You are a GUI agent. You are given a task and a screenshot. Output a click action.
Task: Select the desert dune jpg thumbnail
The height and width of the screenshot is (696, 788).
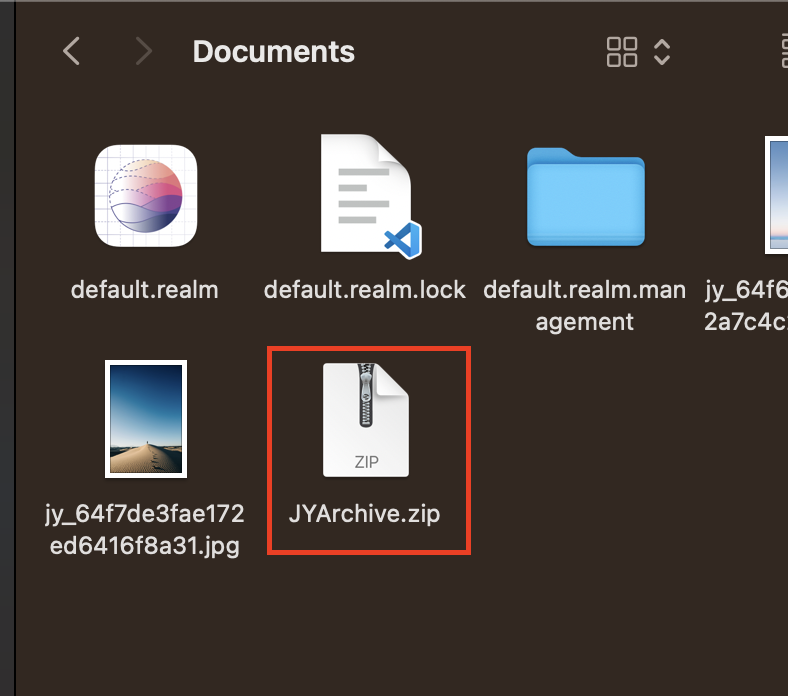pos(146,419)
